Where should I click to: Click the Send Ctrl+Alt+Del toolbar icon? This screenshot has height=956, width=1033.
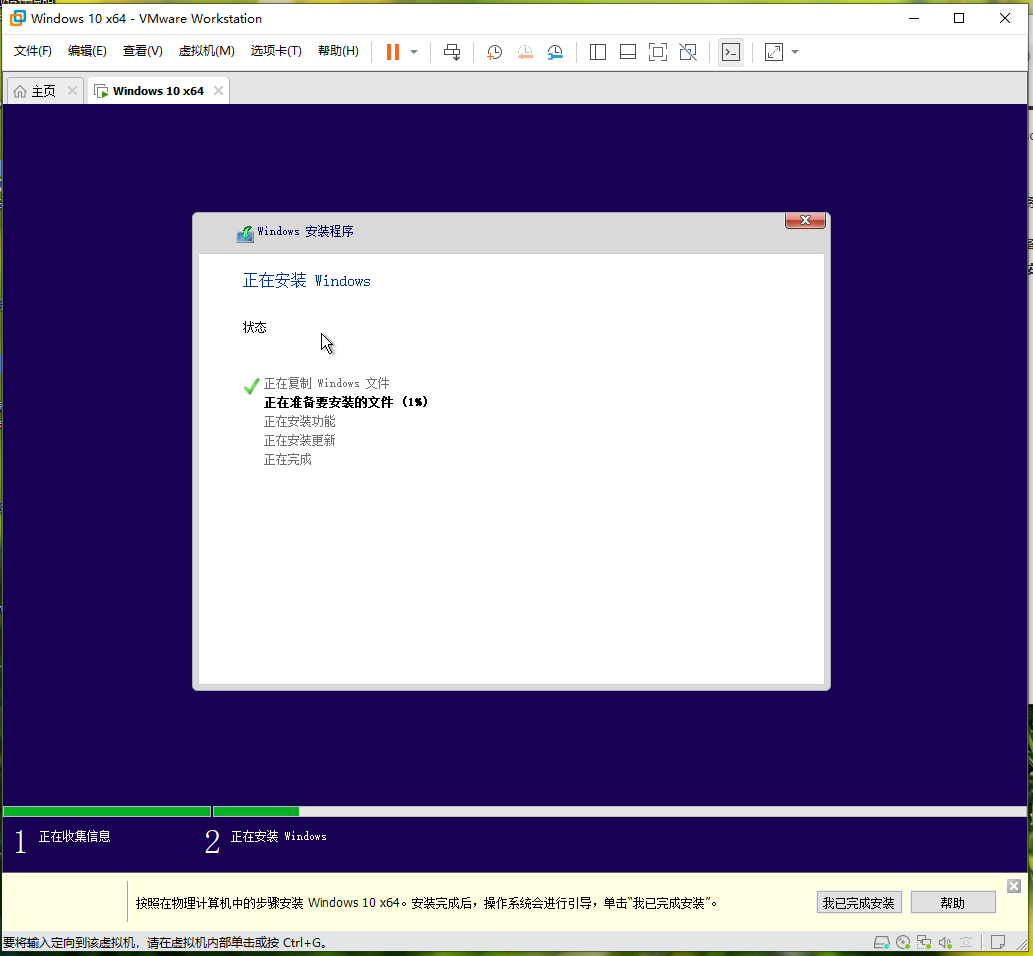tap(452, 52)
